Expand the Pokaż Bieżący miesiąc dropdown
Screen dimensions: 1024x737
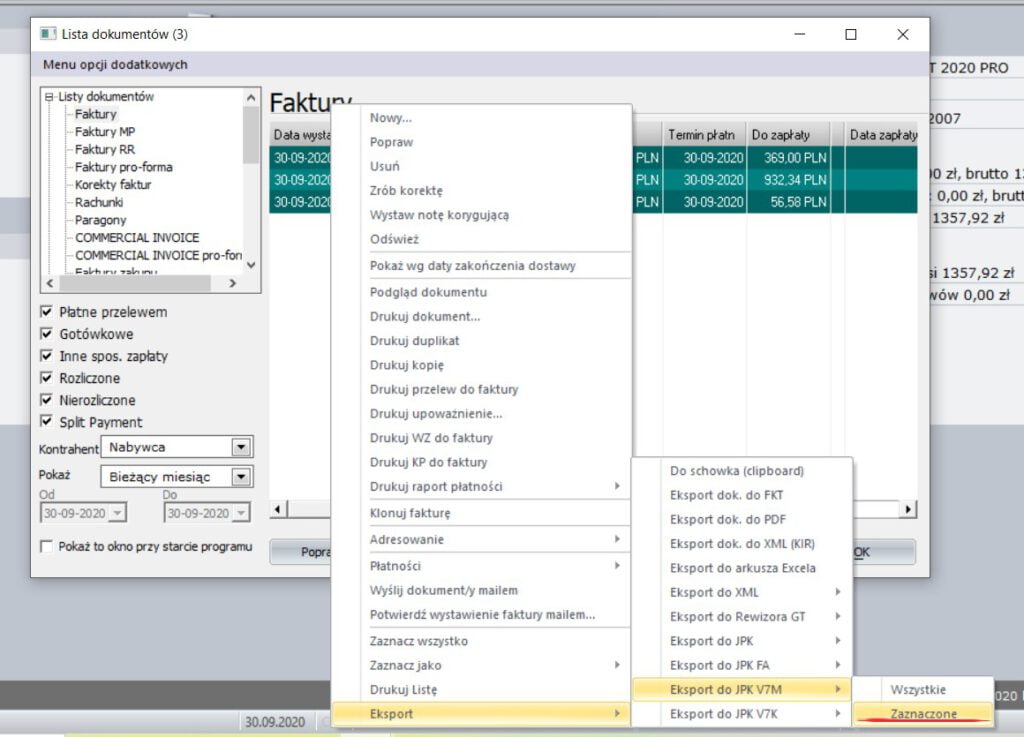(x=241, y=477)
